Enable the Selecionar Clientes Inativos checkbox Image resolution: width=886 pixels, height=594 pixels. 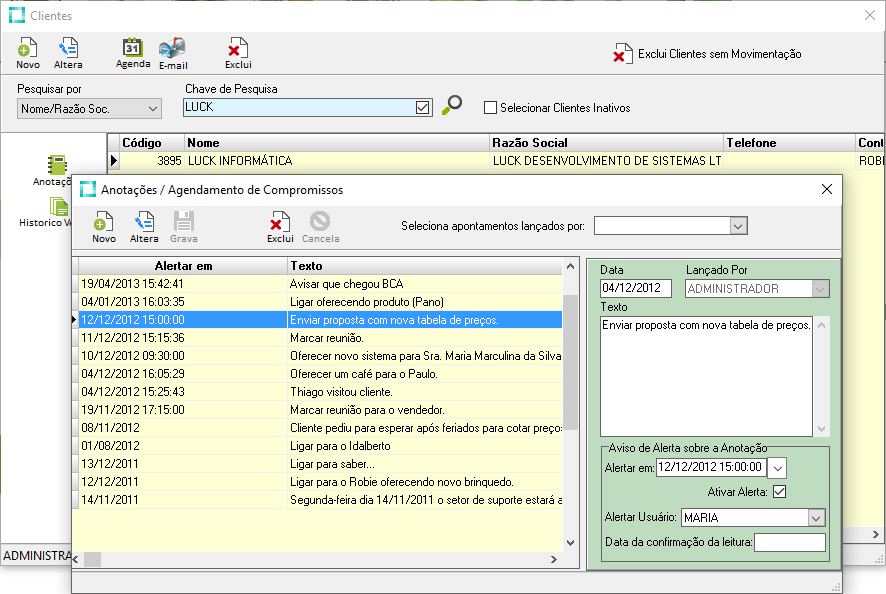[490, 107]
